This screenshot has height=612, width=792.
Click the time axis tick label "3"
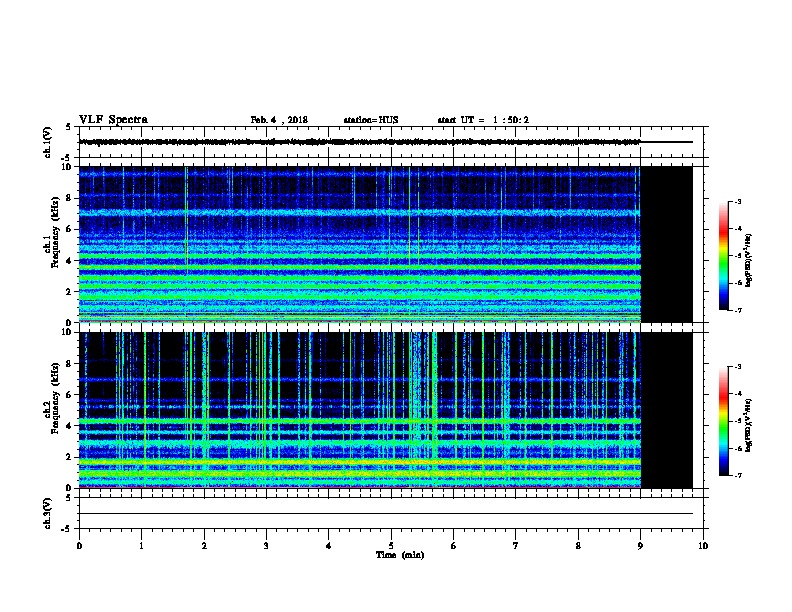click(266, 545)
